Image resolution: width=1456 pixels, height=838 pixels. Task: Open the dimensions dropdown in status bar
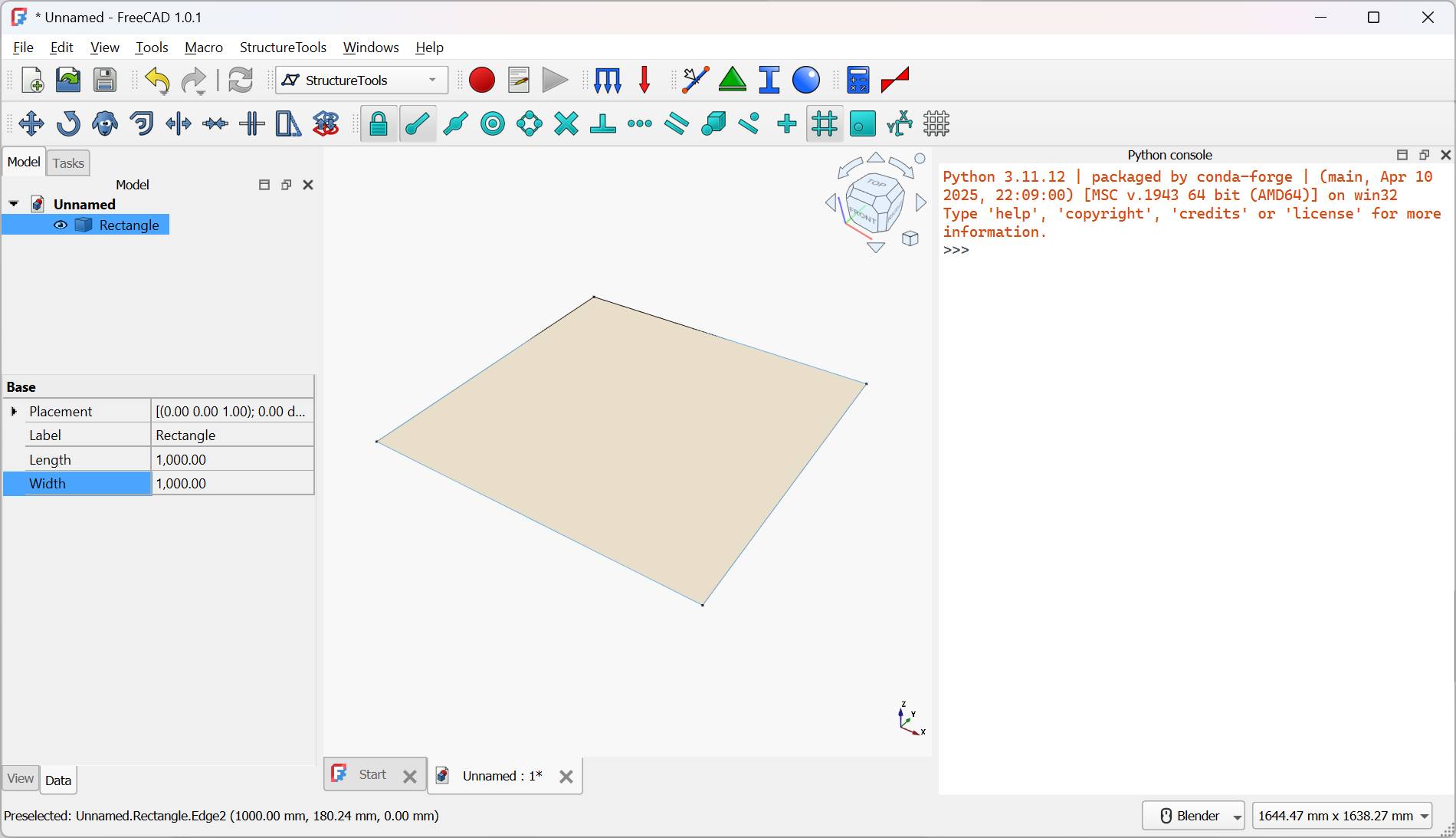point(1343,816)
